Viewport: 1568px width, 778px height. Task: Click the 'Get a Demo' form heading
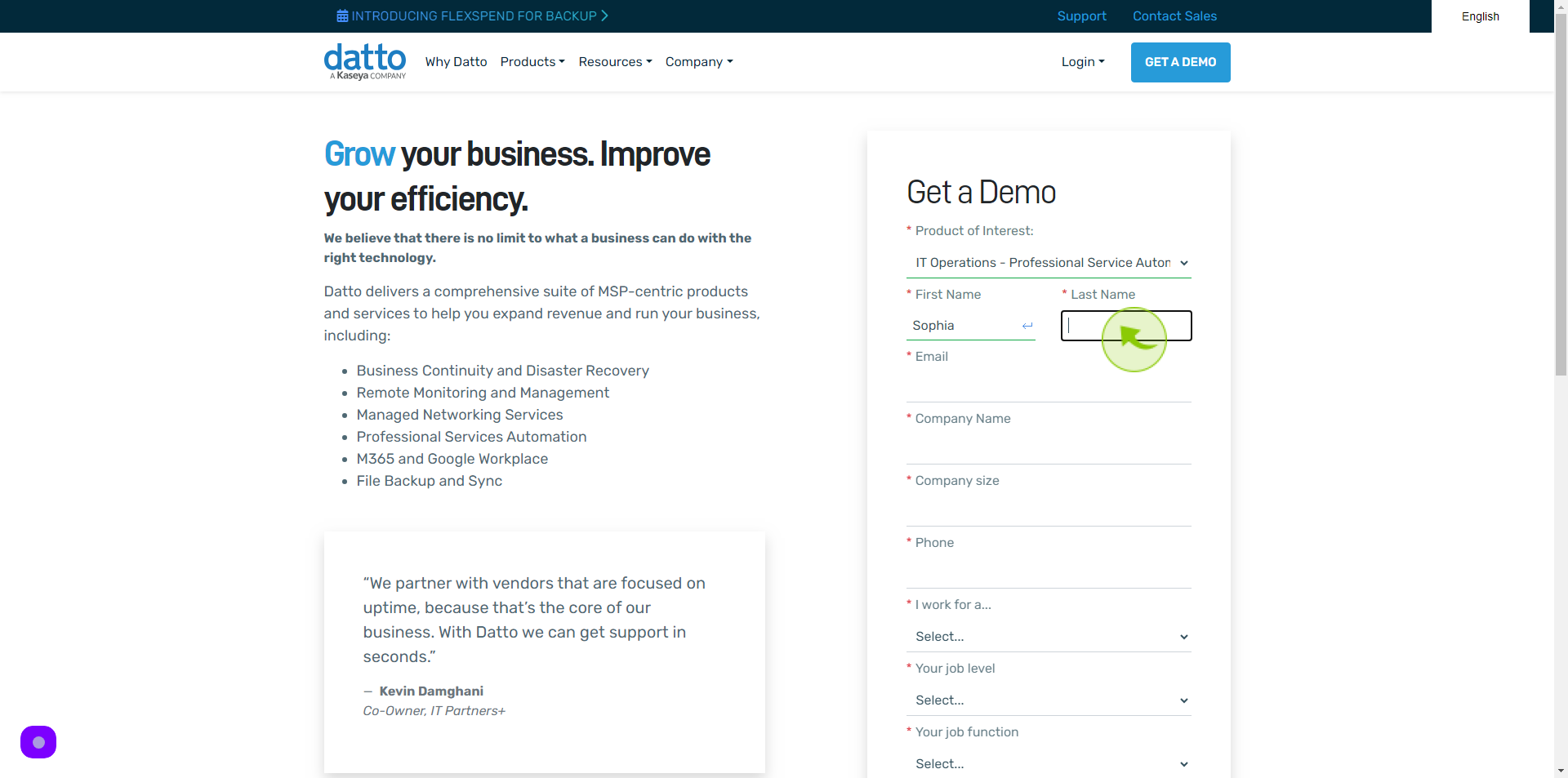(981, 193)
